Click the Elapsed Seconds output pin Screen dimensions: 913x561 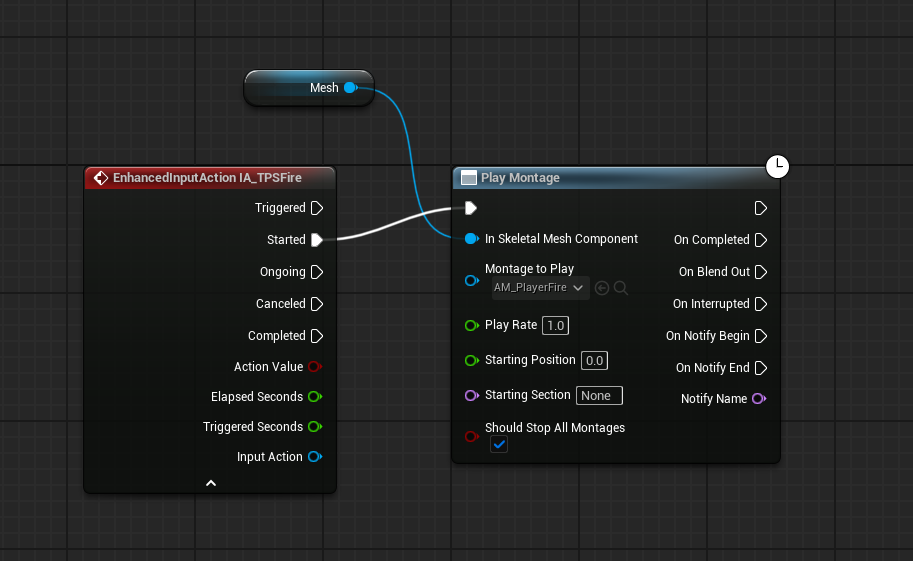coord(315,397)
